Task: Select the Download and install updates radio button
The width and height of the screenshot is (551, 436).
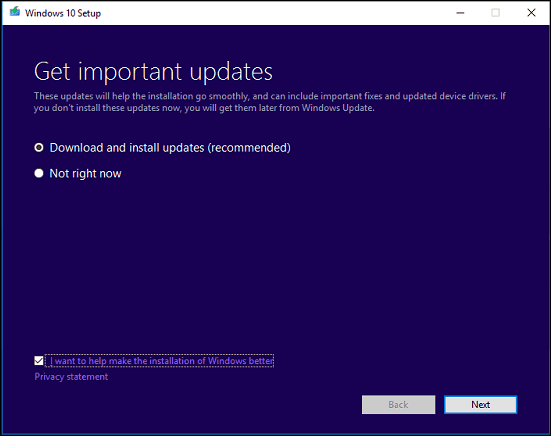Action: click(x=39, y=148)
